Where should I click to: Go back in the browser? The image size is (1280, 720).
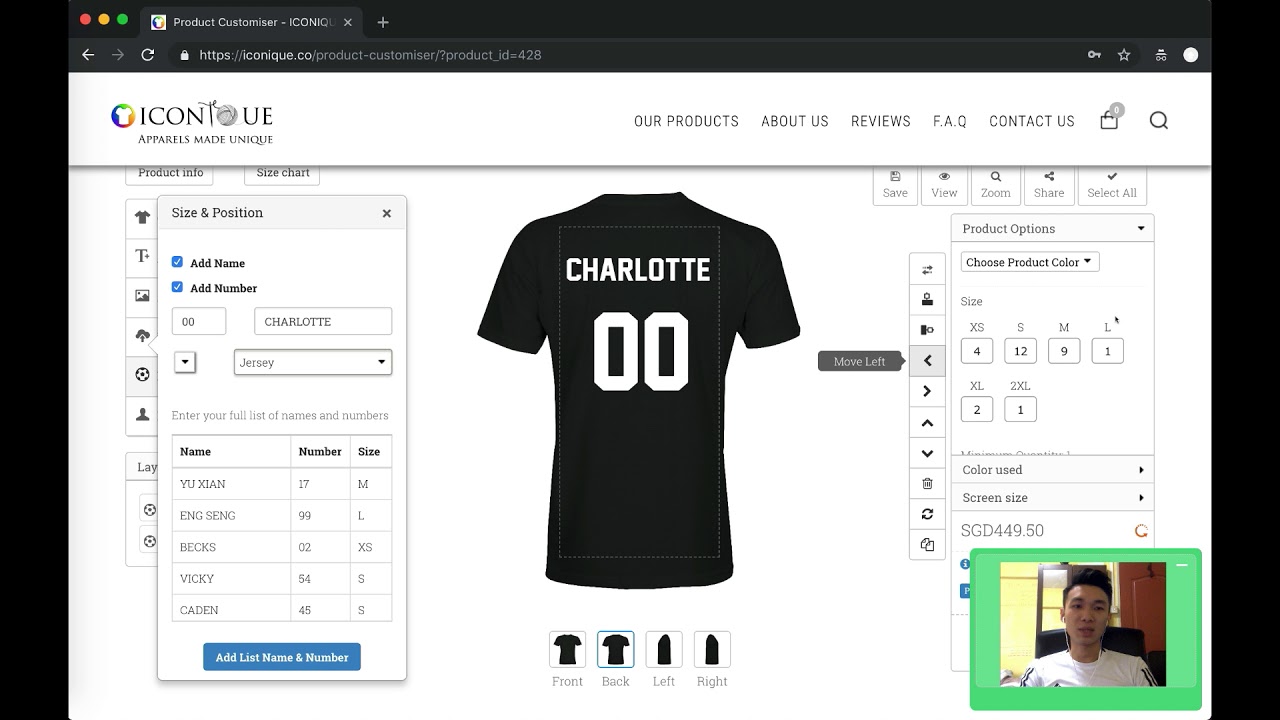click(88, 55)
